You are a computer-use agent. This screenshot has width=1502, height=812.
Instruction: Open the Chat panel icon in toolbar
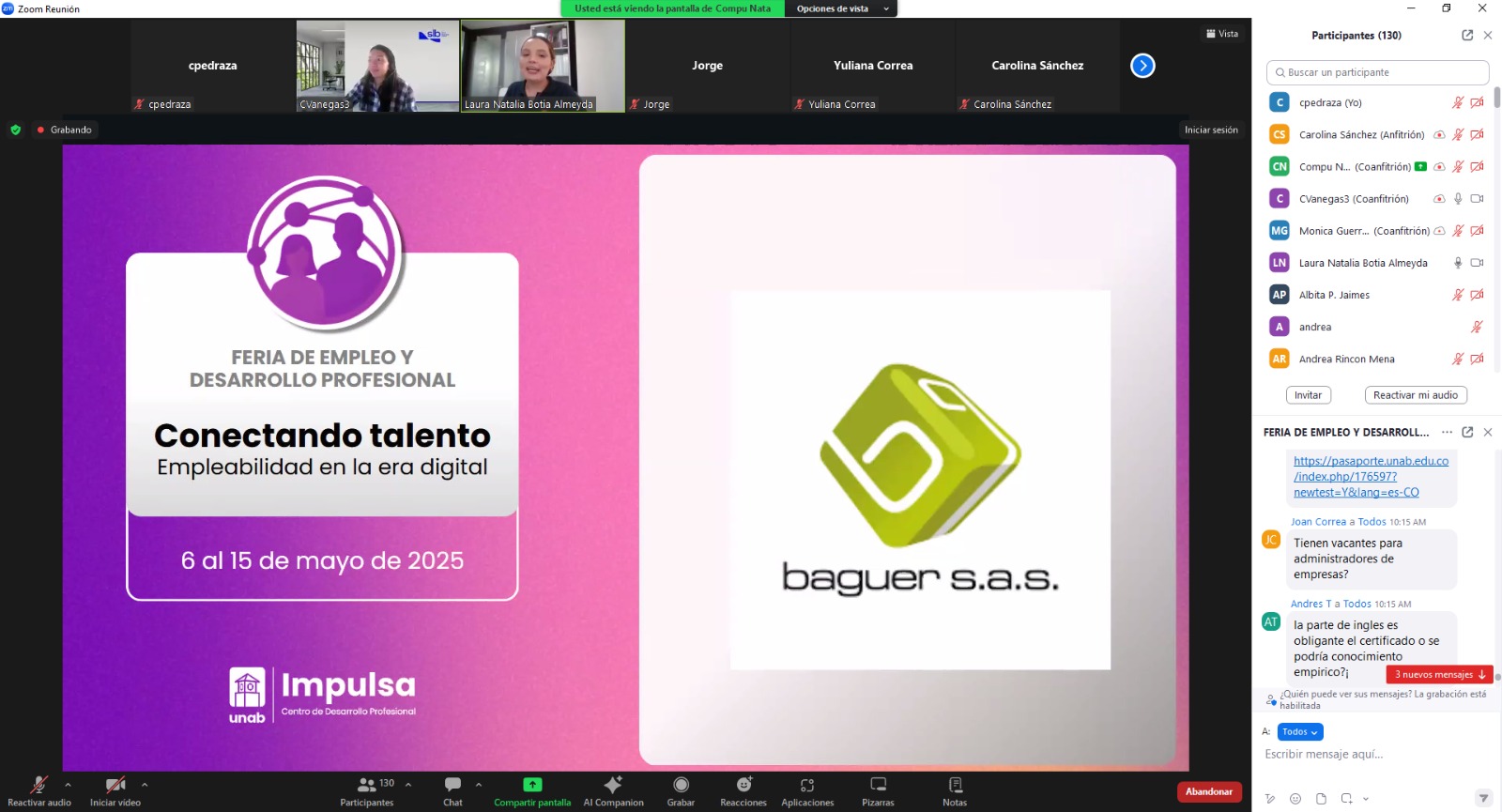pyautogui.click(x=452, y=786)
